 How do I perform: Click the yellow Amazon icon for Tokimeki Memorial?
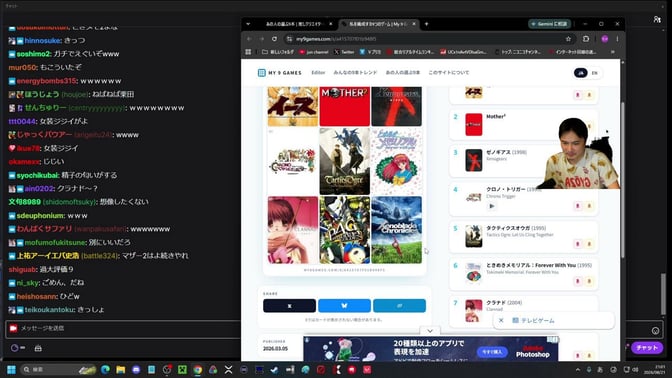[x=589, y=281]
